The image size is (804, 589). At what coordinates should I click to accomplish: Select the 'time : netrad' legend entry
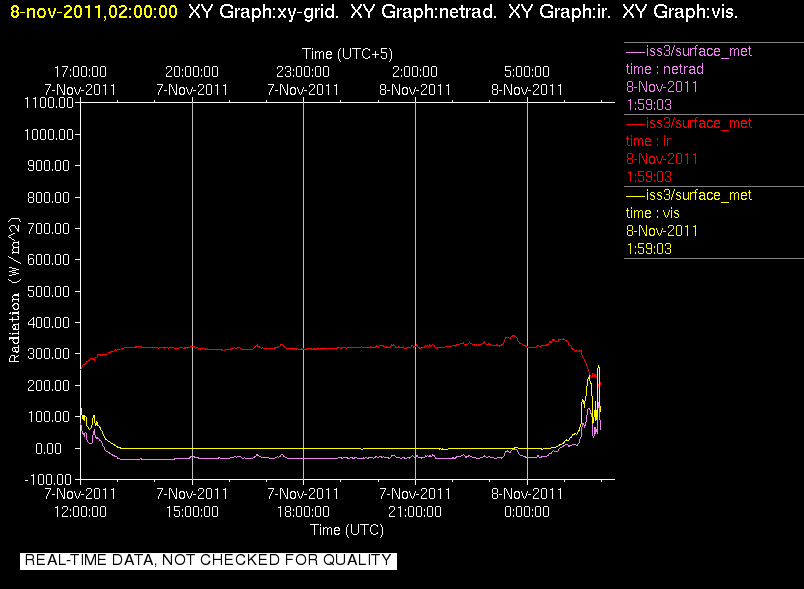tap(665, 69)
